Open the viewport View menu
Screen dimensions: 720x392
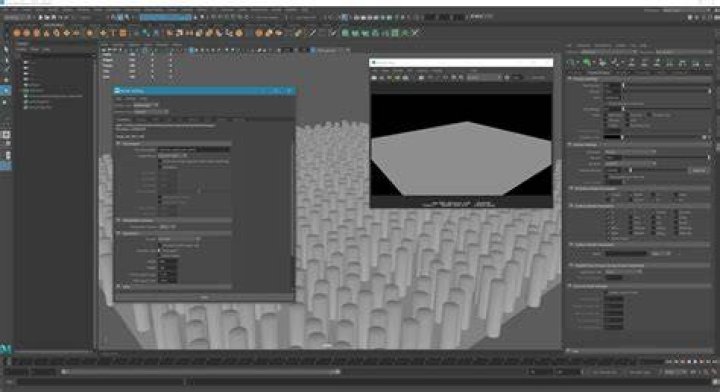[x=105, y=45]
